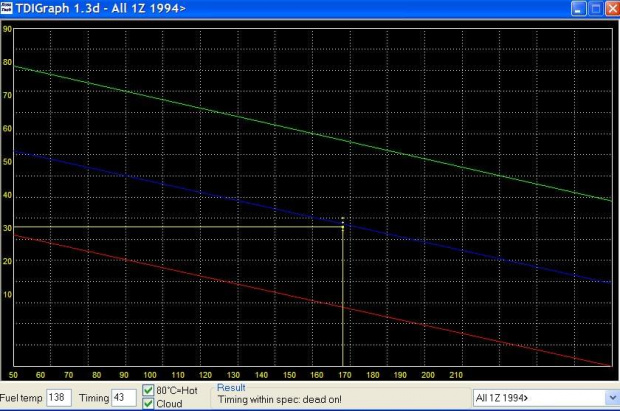Click the x-axis label 100
This screenshot has width=620, height=411.
click(150, 375)
